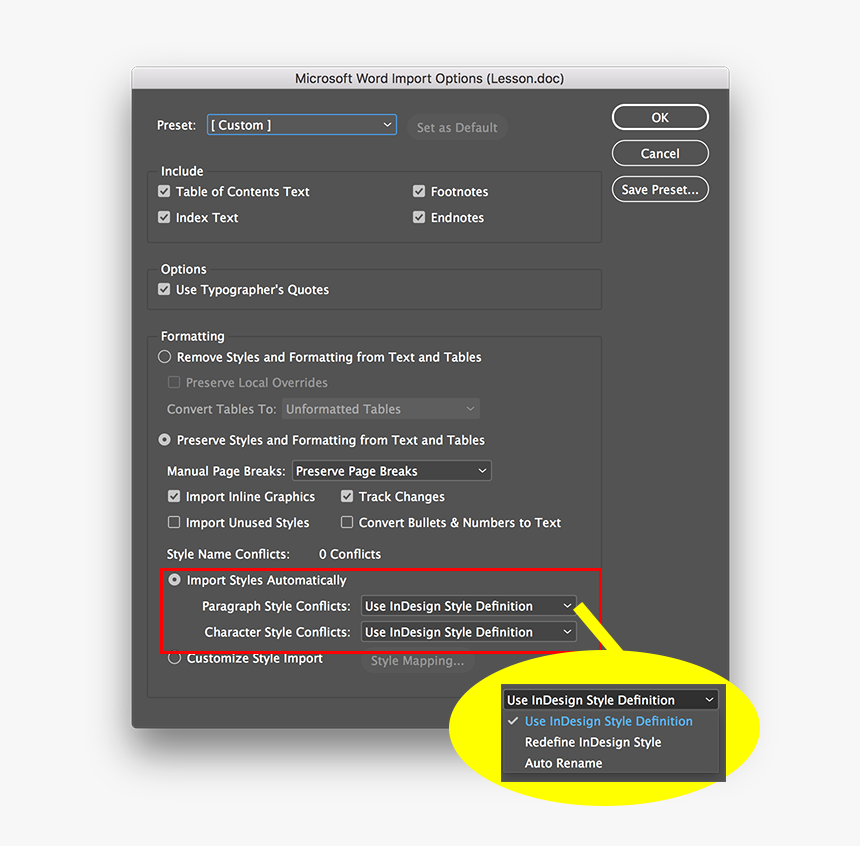Image resolution: width=860 pixels, height=846 pixels.
Task: Toggle Table of Contents Text checkbox
Action: click(164, 191)
